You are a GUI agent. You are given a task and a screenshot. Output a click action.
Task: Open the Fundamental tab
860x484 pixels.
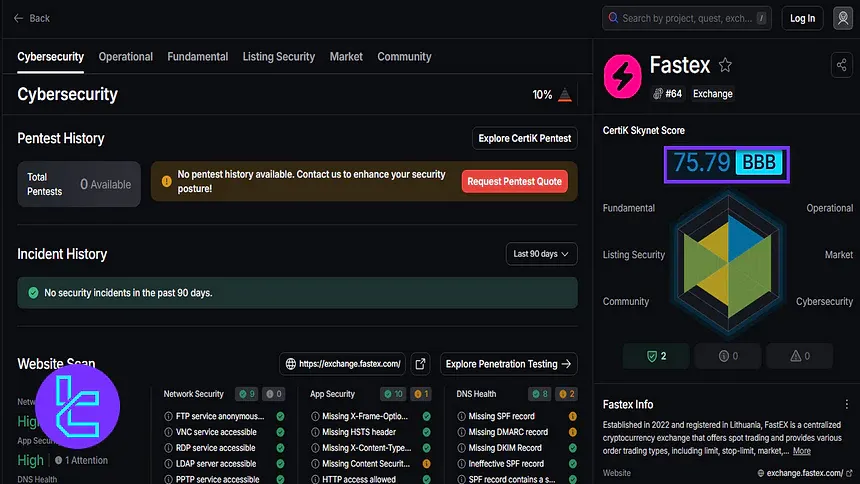[197, 57]
